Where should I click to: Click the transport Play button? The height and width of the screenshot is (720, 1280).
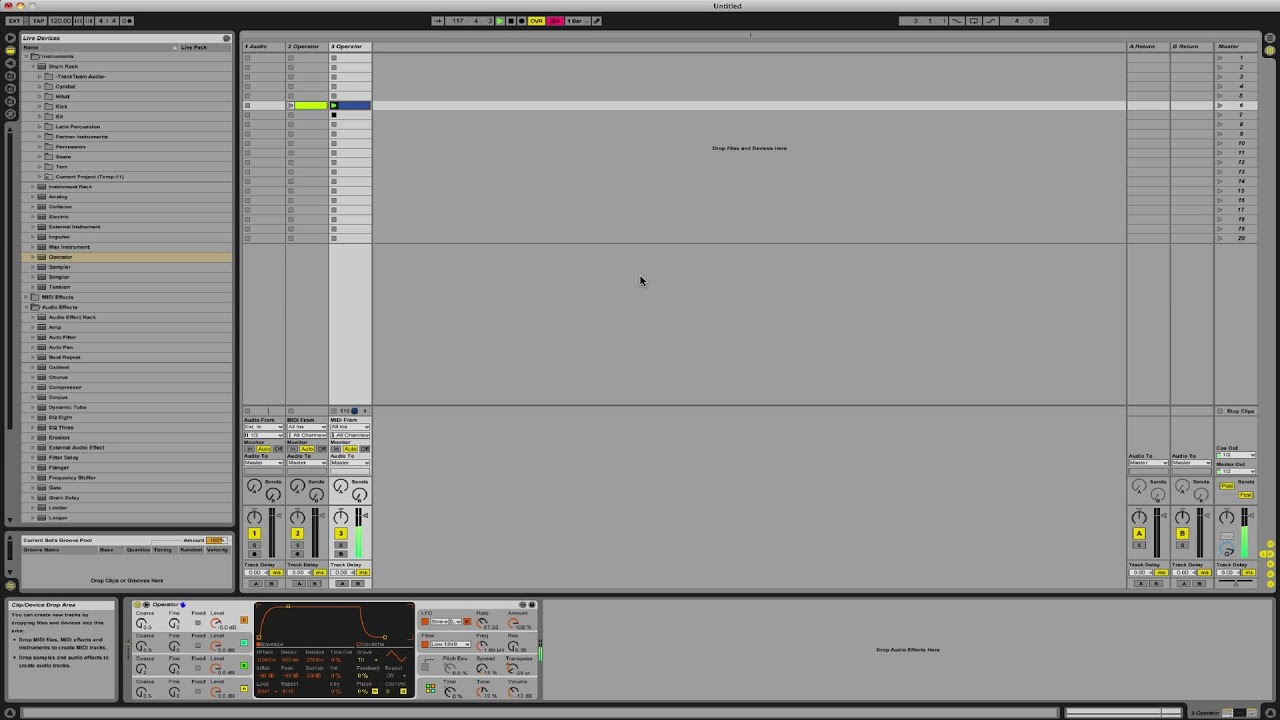[x=500, y=21]
